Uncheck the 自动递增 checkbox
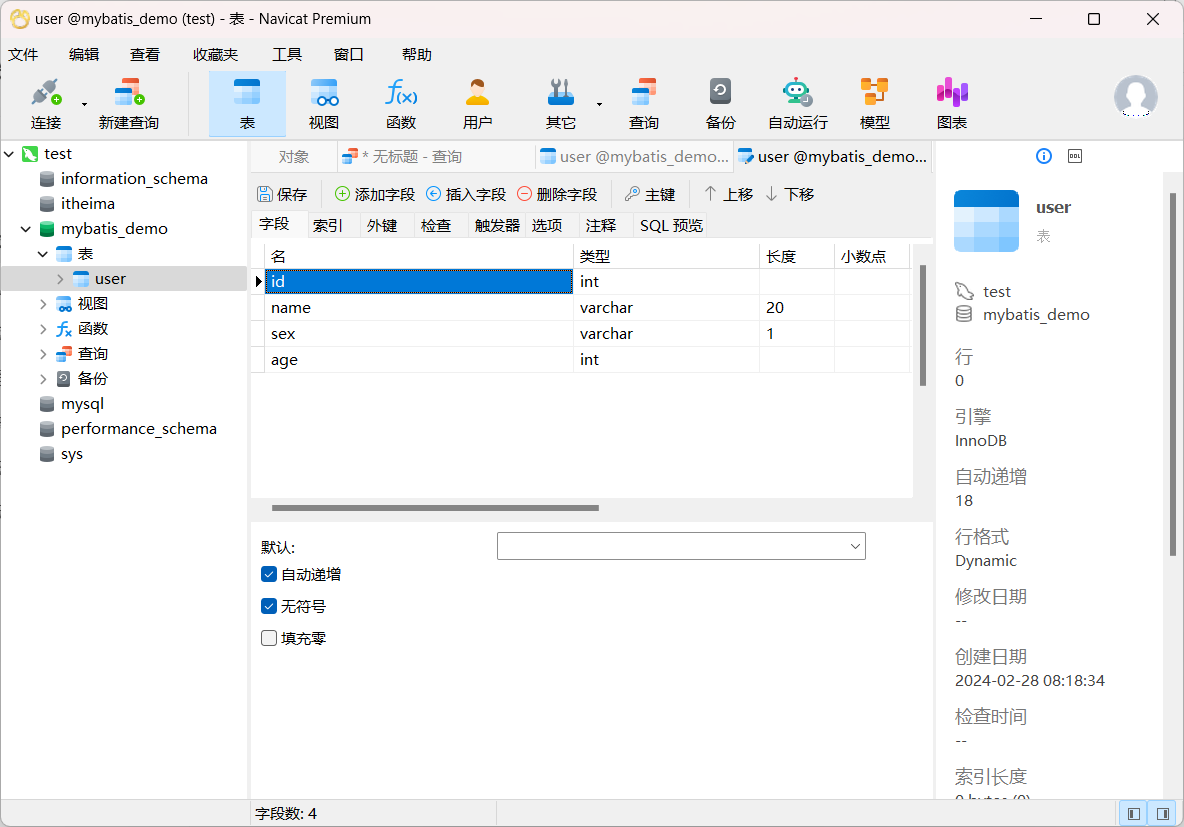 (x=269, y=574)
